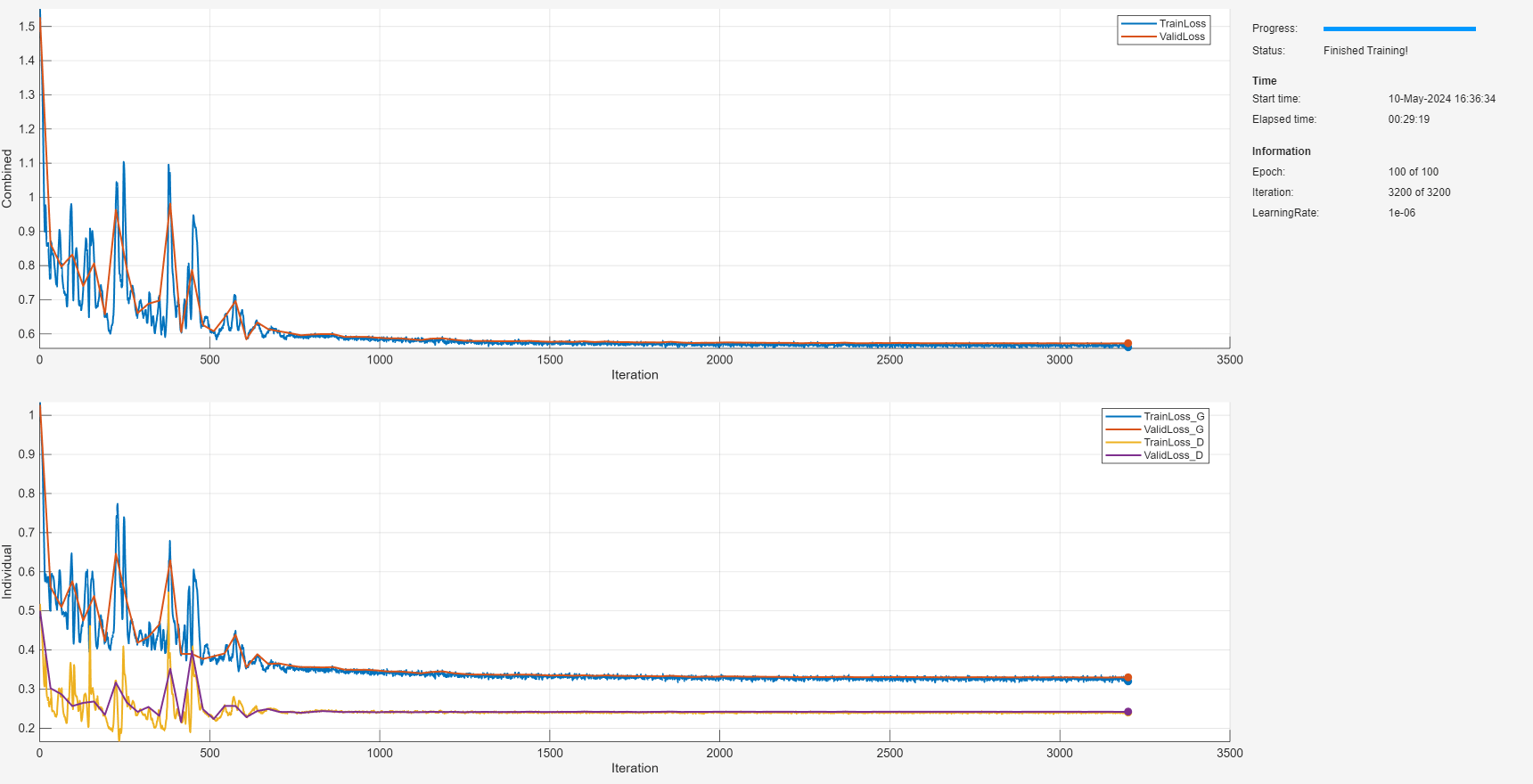The image size is (1533, 784).
Task: Click the Time section heading
Action: point(1264,81)
